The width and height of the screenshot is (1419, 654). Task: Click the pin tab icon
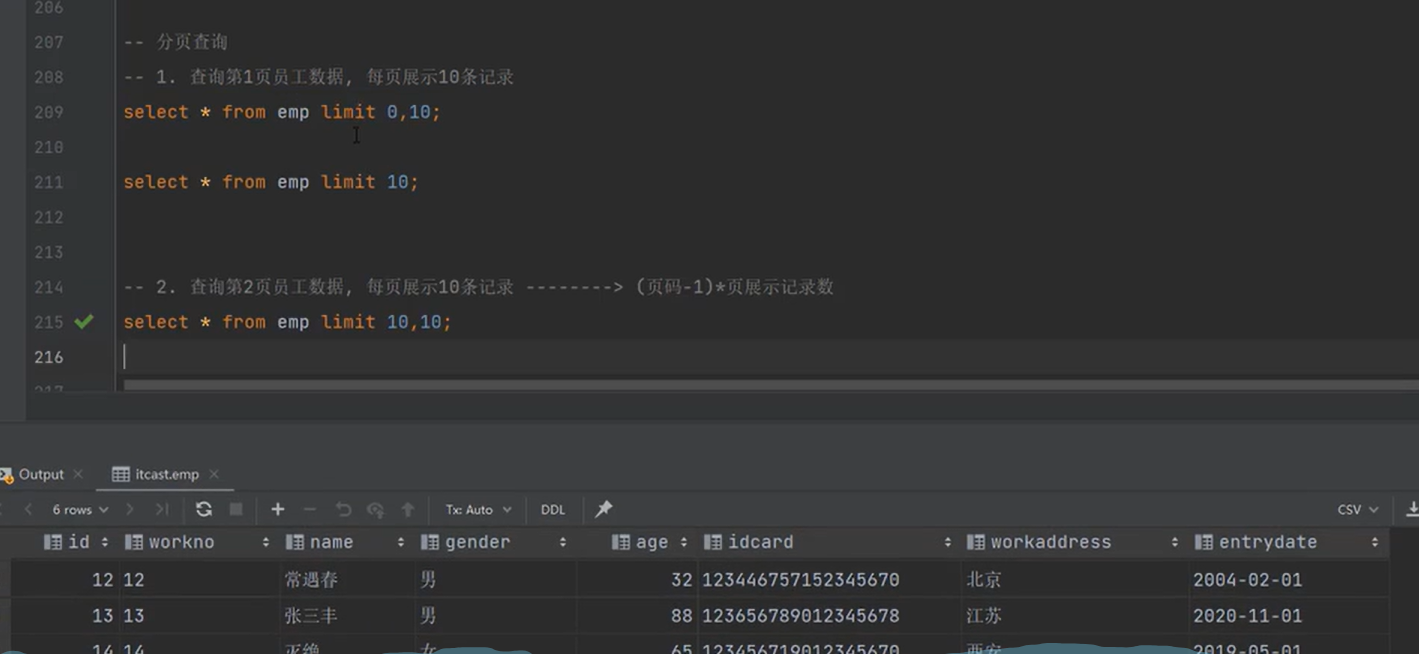603,509
